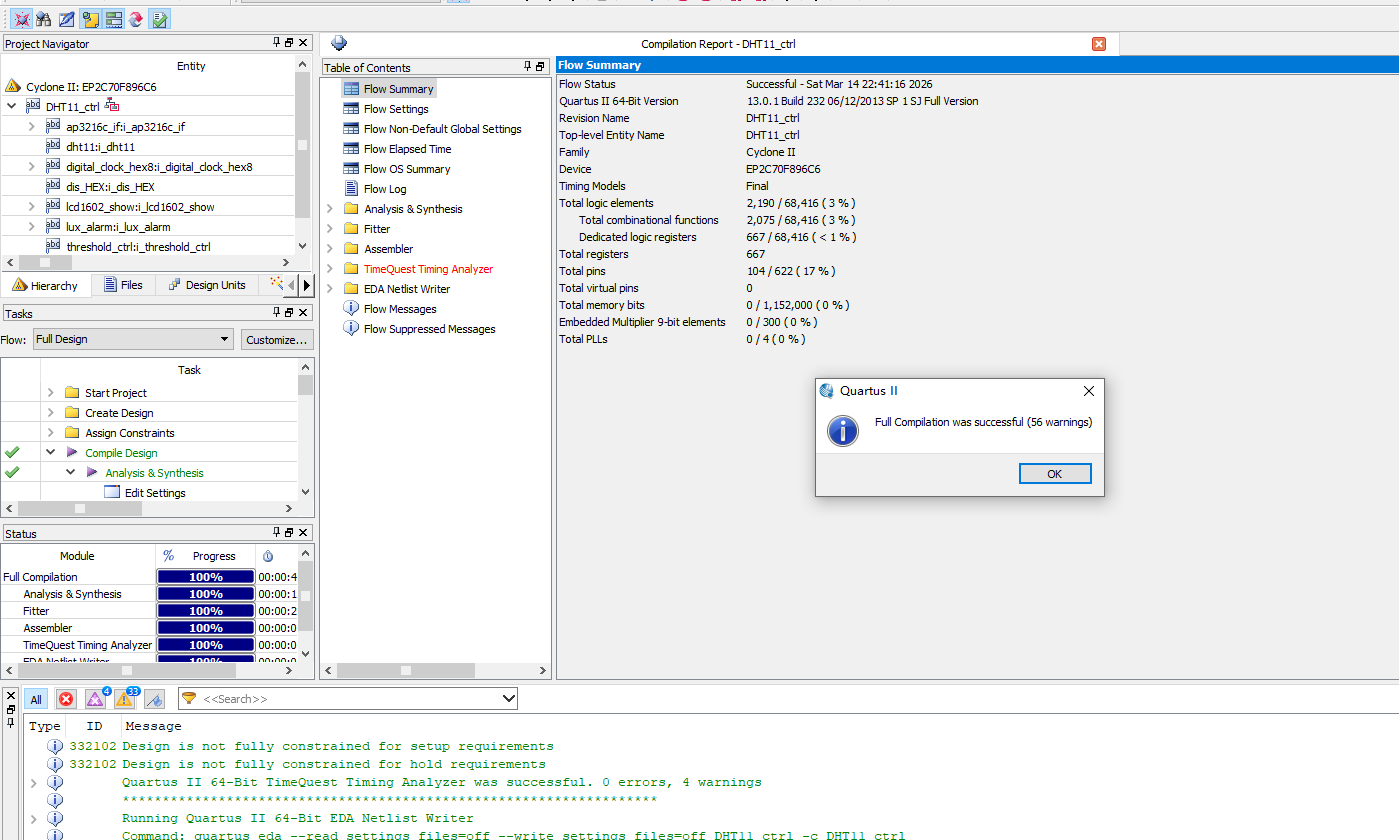
Task: Pin the Project Navigator panel
Action: click(277, 43)
